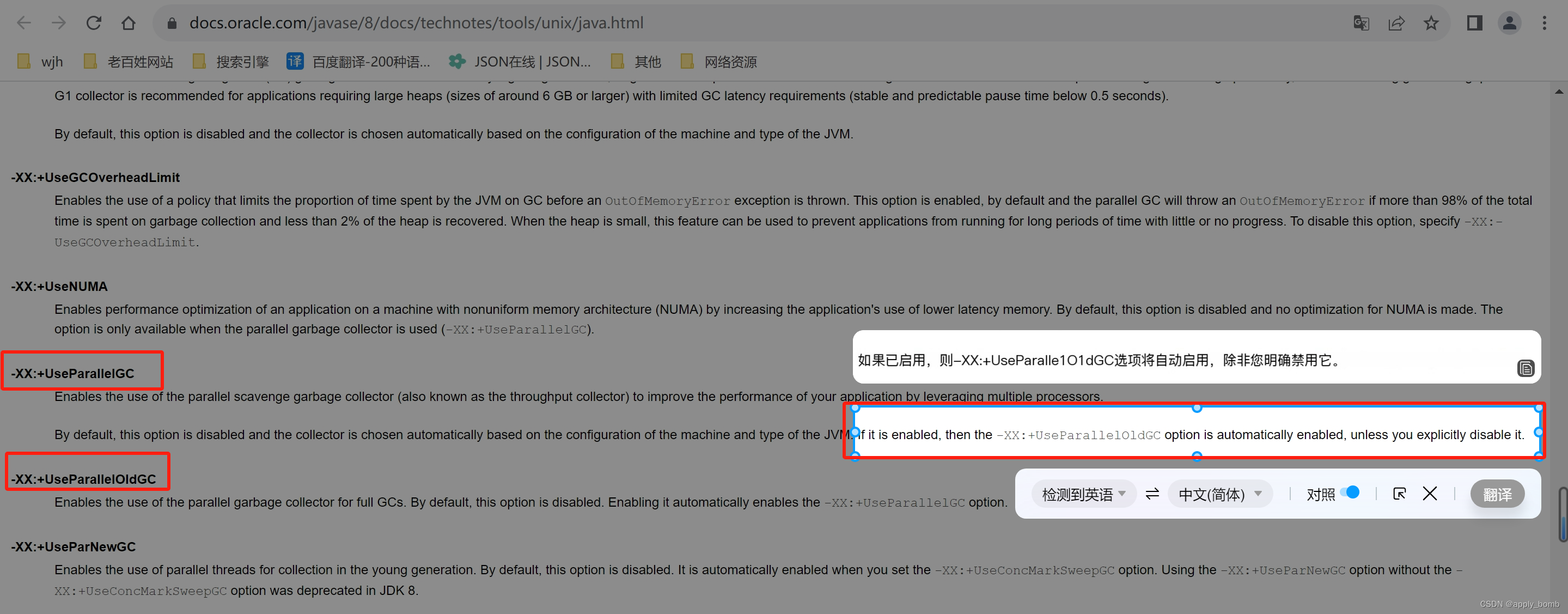Expand the 检测到英语 source language dropdown
Viewport: 1568px width, 614px height.
[1083, 494]
